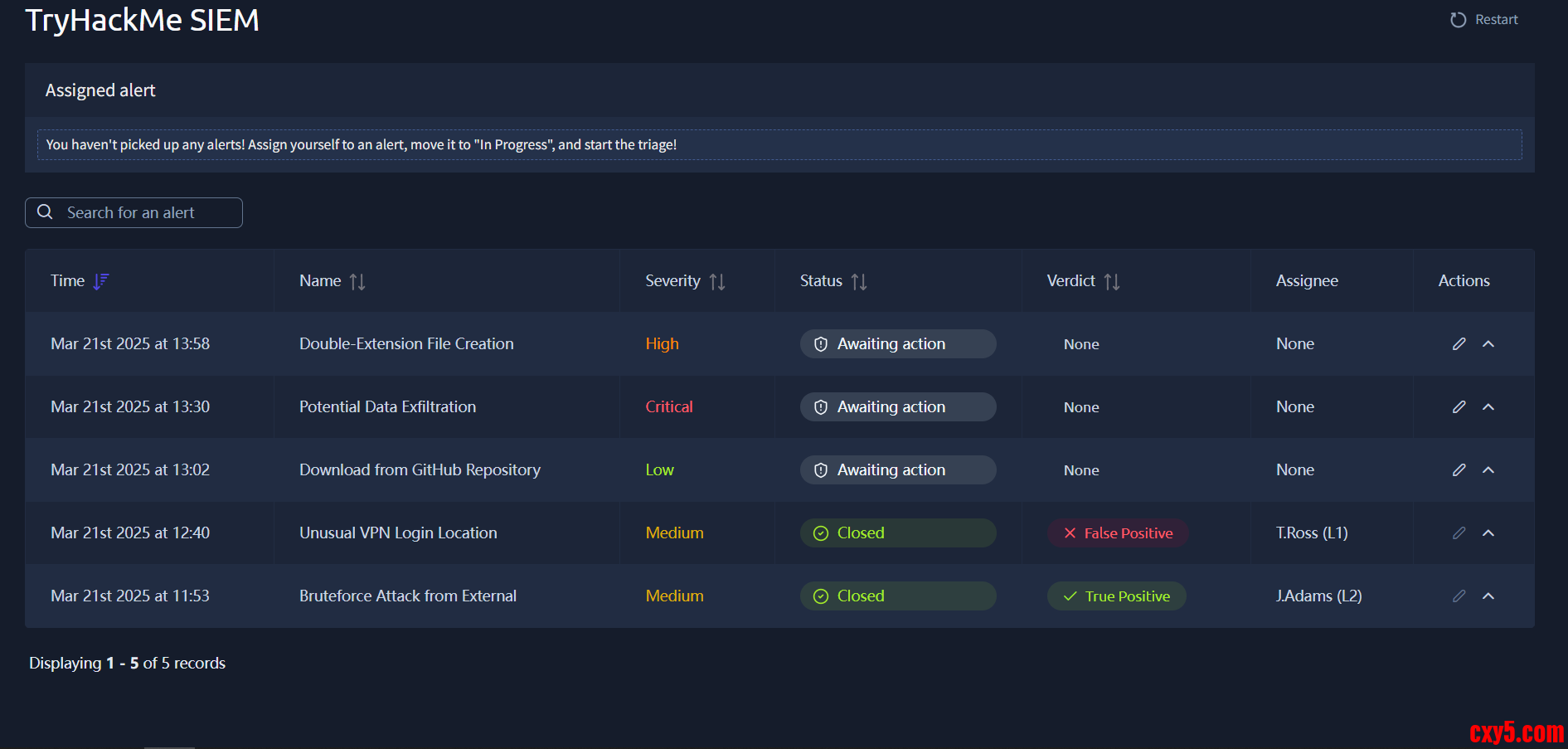Collapse the Potential Data Exfiltration row
Image resolution: width=1568 pixels, height=749 pixels.
click(x=1488, y=407)
